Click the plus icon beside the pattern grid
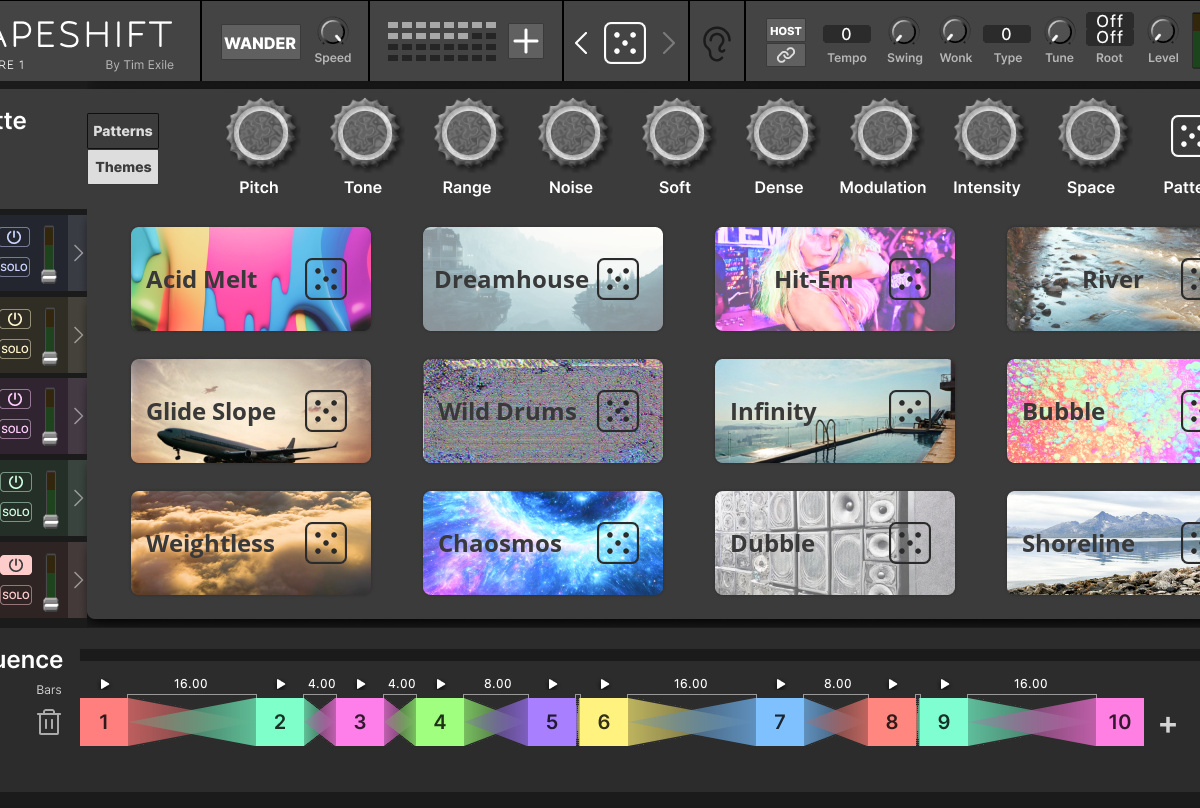 tap(525, 42)
